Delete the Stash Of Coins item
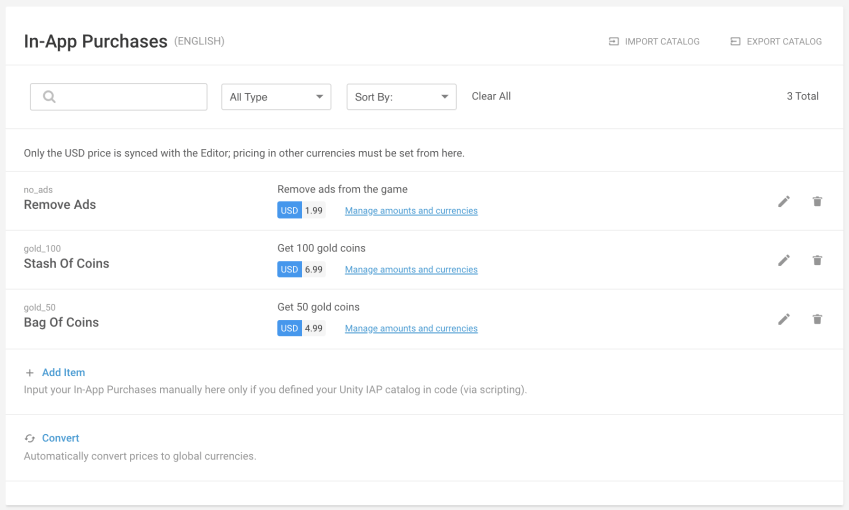849x510 pixels. point(817,260)
